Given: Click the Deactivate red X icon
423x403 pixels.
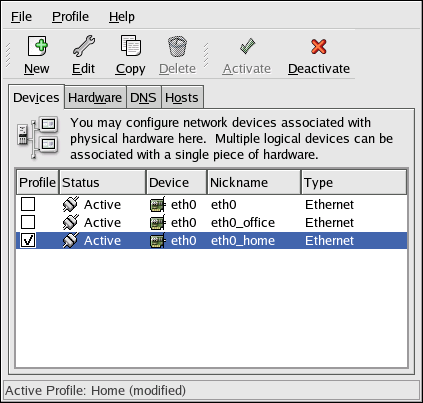Looking at the screenshot, I should [x=319, y=46].
